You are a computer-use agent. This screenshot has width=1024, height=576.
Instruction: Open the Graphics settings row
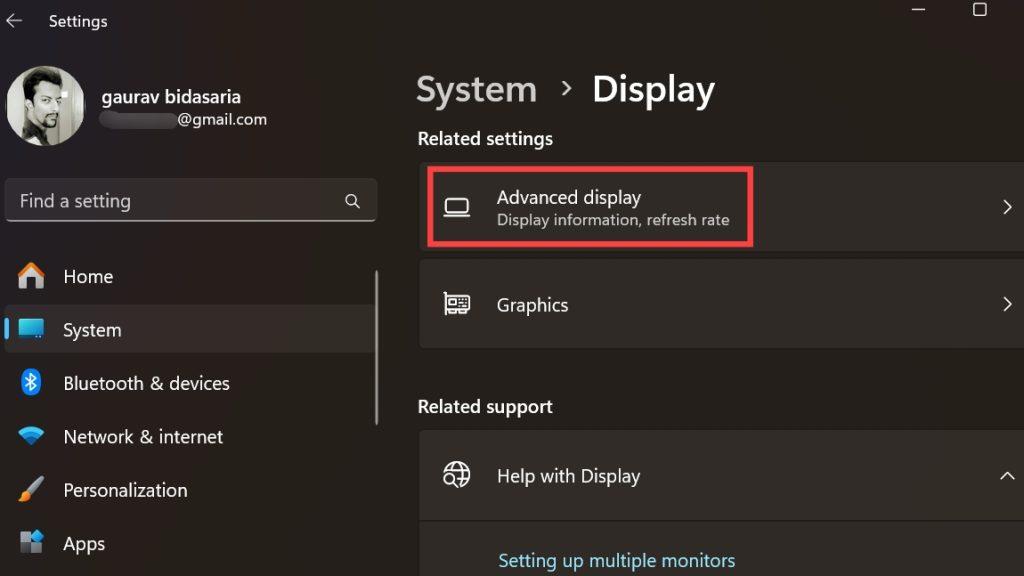tap(721, 304)
